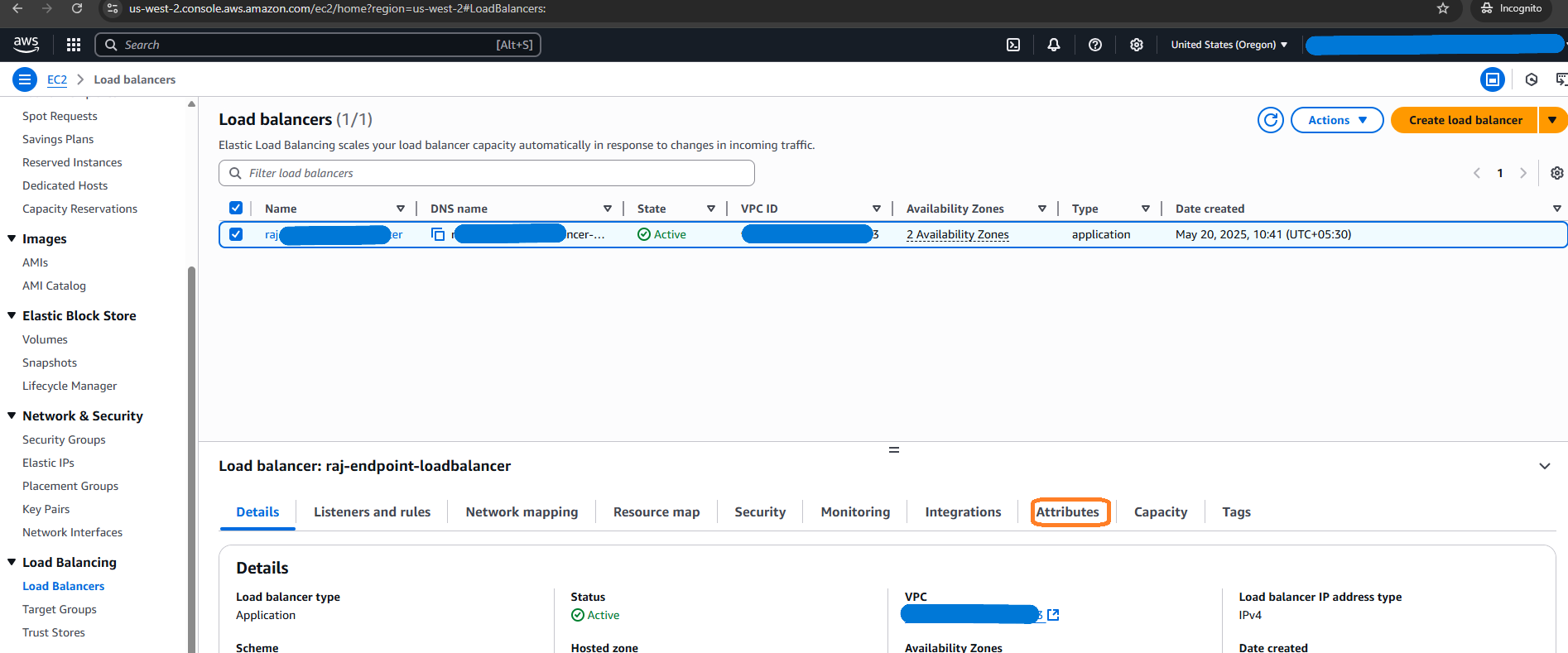Click the Create load balancer button
The image size is (1568, 653).
[x=1465, y=120]
